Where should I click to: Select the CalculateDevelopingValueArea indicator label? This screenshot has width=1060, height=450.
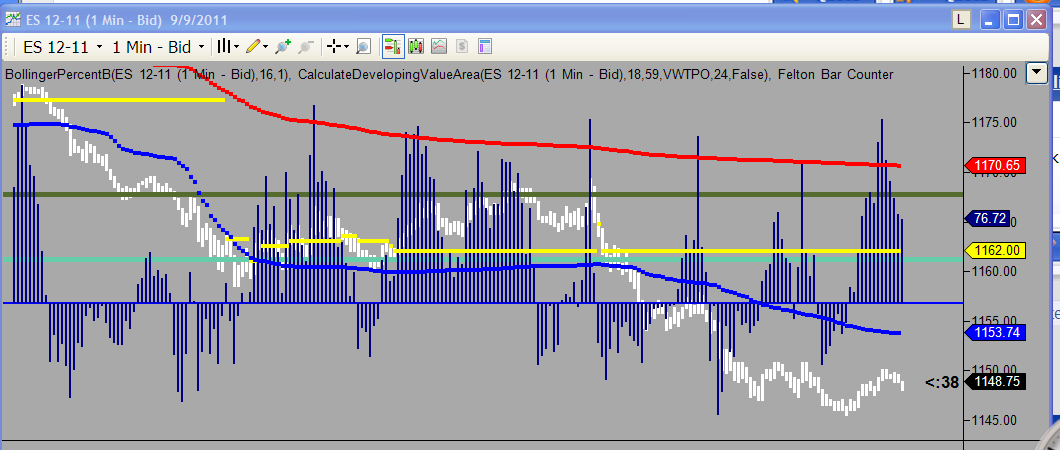click(x=535, y=74)
